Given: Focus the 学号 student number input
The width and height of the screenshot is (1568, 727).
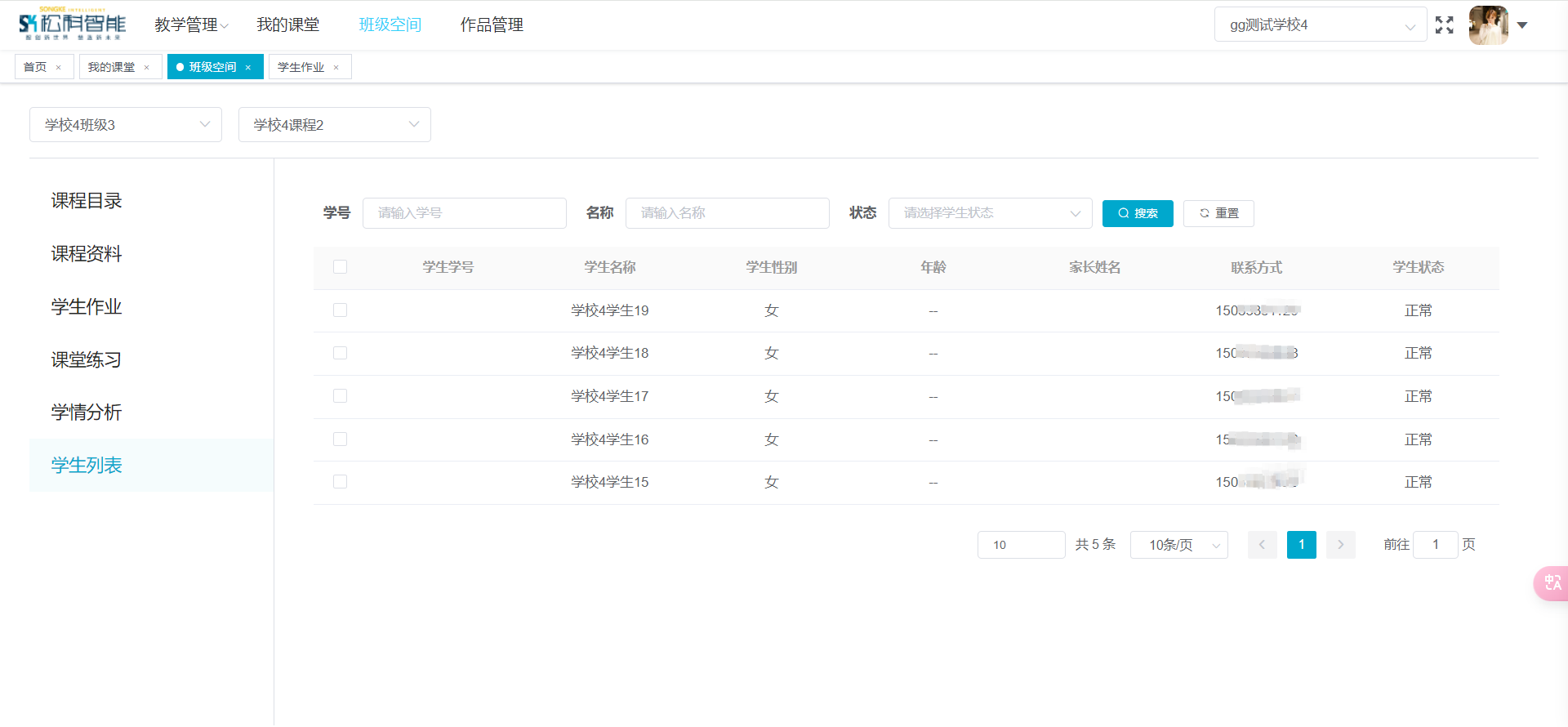Looking at the screenshot, I should click(464, 213).
